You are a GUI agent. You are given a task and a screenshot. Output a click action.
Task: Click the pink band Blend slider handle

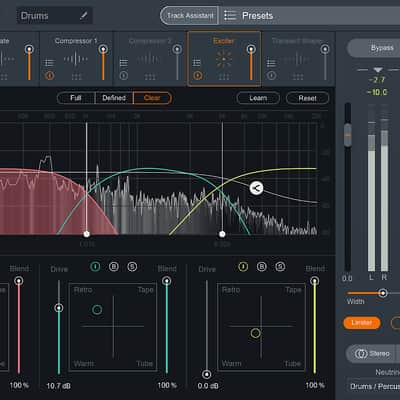tap(19, 281)
